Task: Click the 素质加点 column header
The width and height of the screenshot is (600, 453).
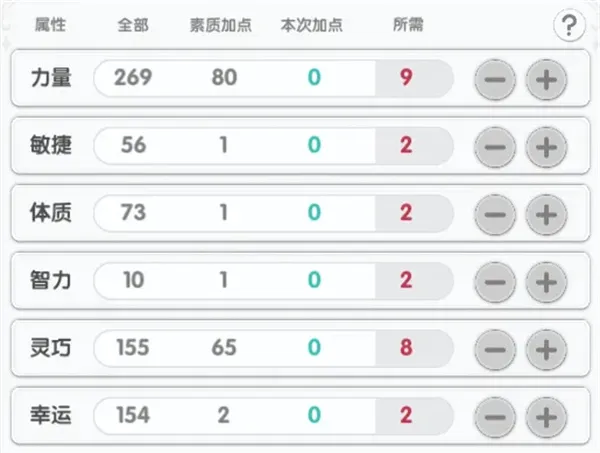Action: (x=223, y=25)
